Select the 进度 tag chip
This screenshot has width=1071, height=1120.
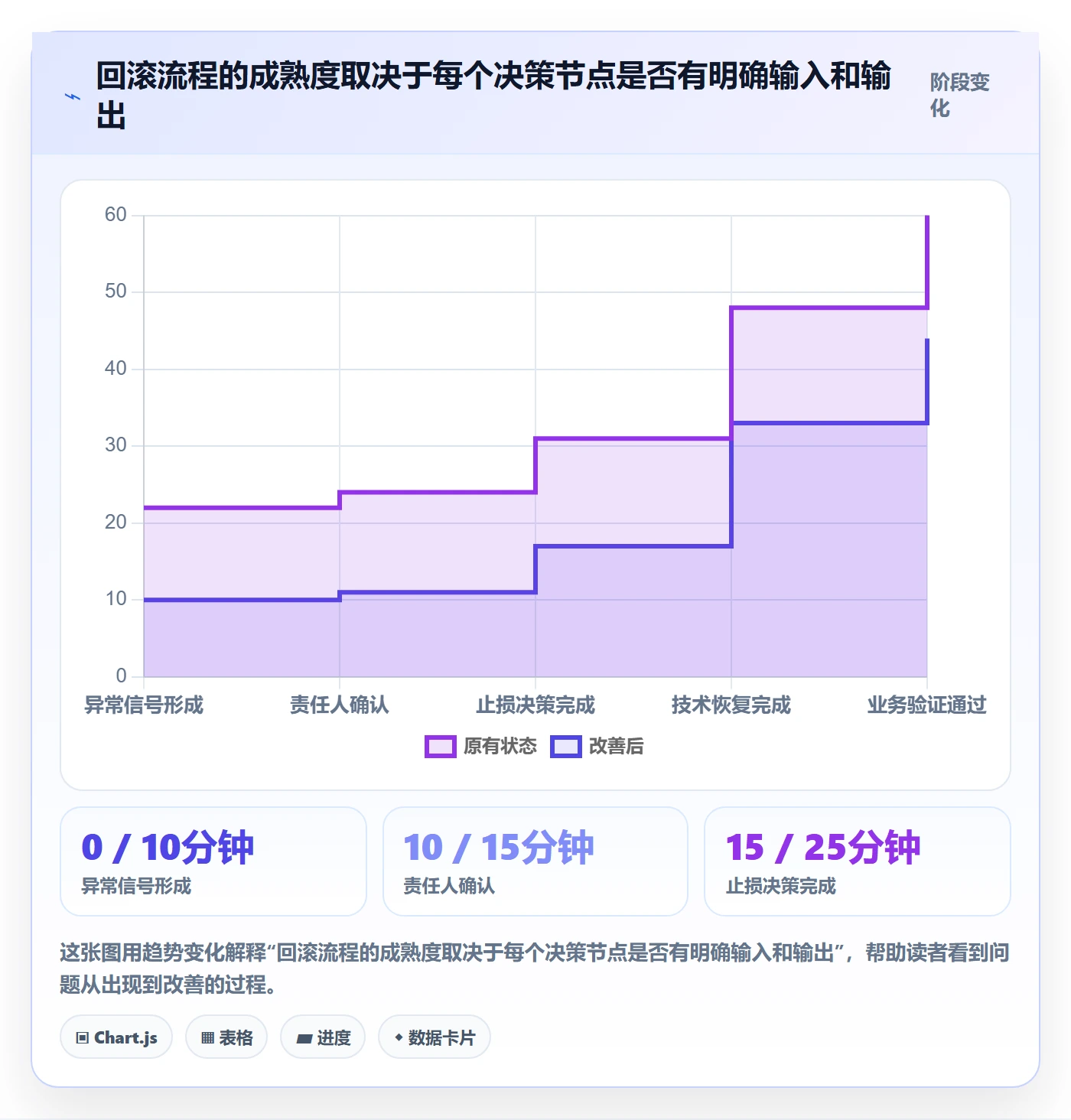click(x=323, y=1037)
